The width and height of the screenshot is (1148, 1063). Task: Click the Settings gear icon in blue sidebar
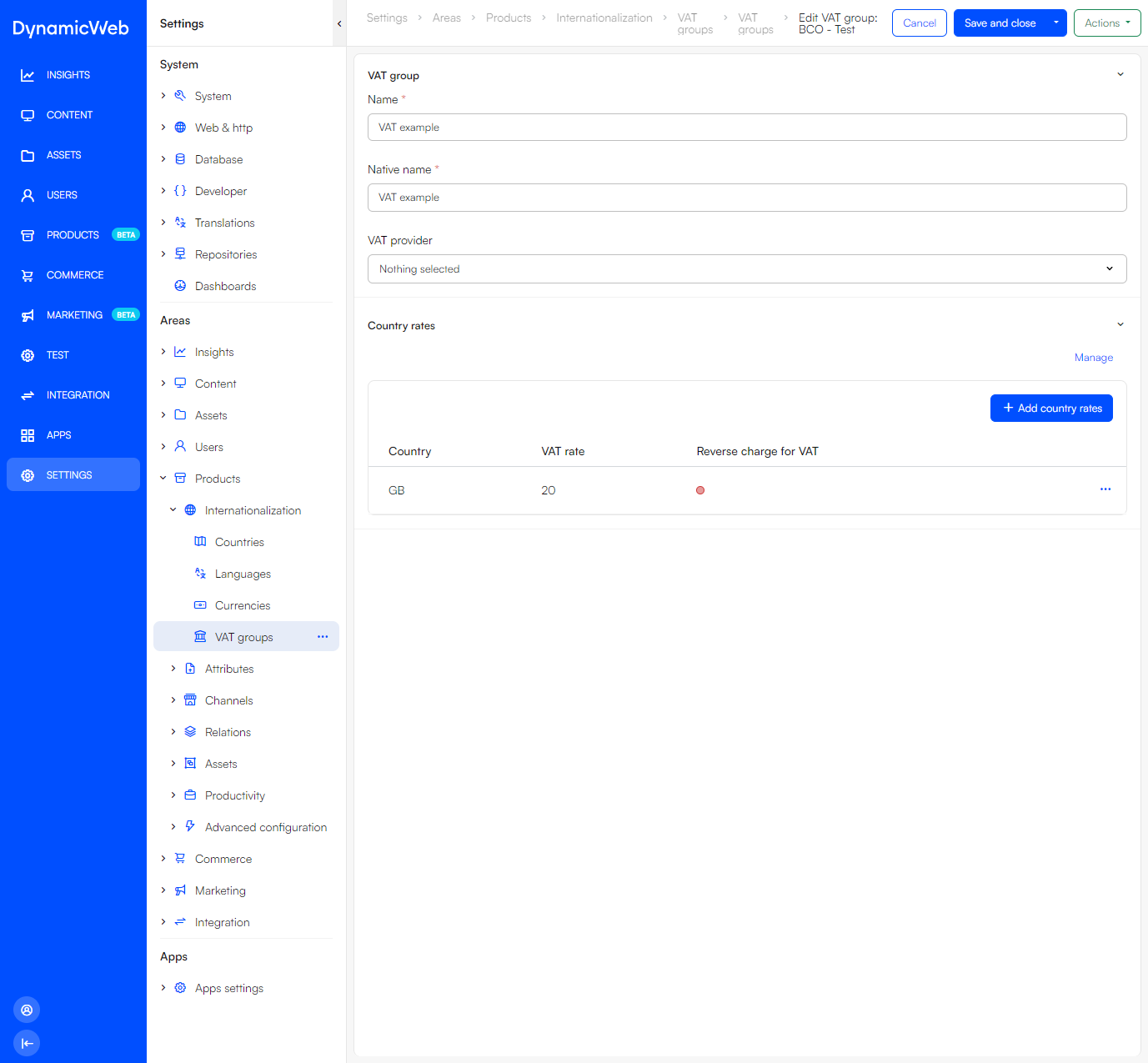tap(28, 475)
